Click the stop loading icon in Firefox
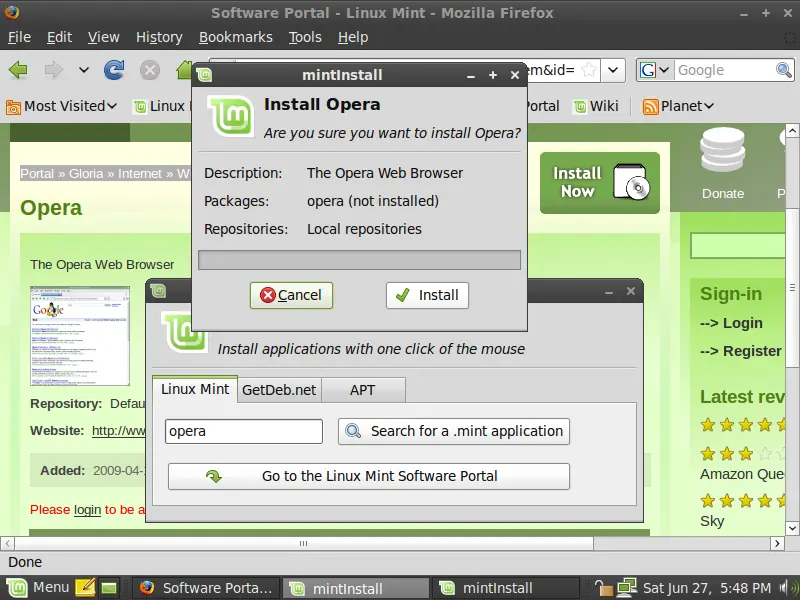The image size is (800, 600). (150, 70)
